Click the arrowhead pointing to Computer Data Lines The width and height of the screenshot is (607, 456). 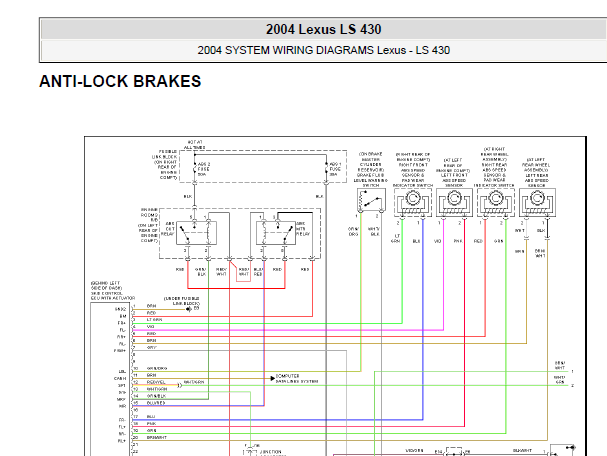tap(273, 378)
